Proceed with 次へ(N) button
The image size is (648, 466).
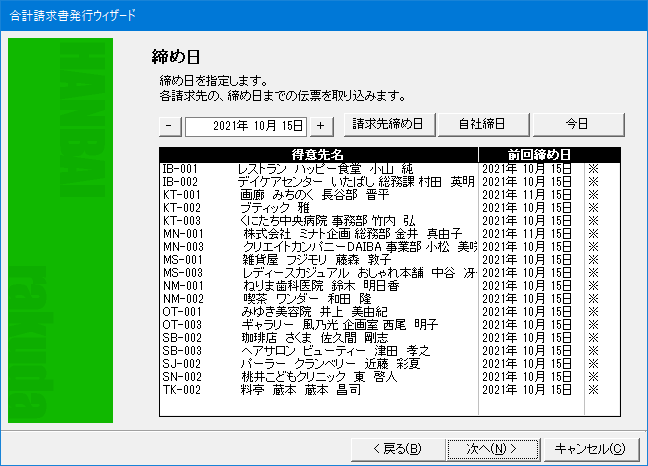(x=493, y=449)
